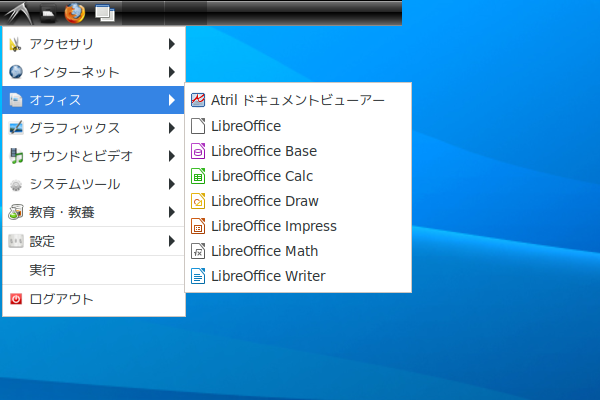This screenshot has width=600, height=400.
Task: Click the flask icon beside 教育・教養
Action: click(16, 212)
